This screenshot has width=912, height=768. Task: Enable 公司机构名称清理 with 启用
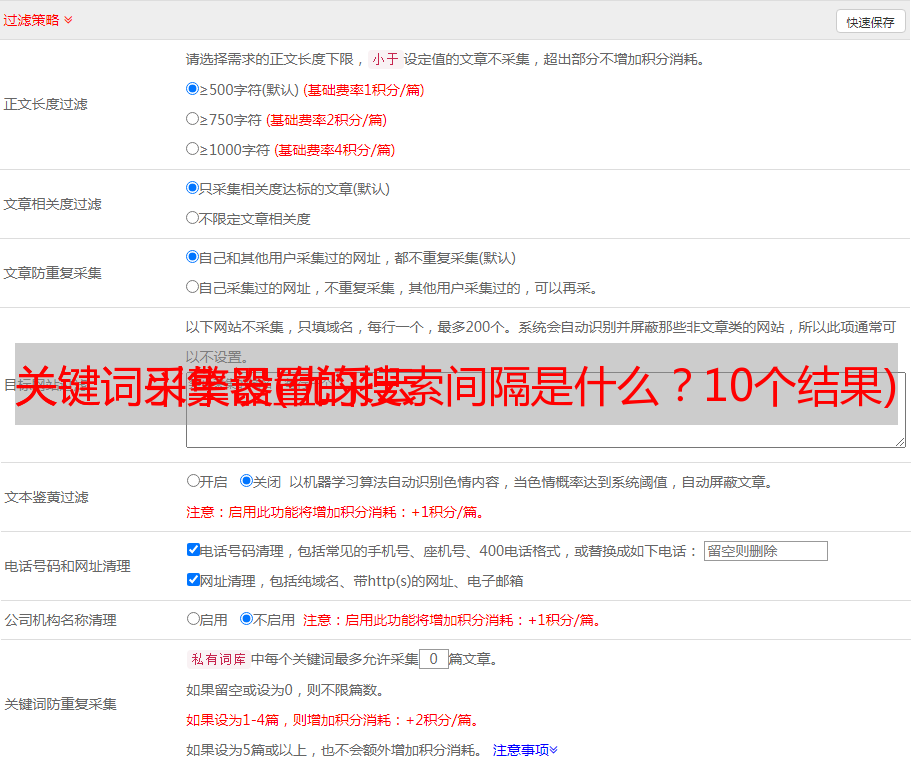coord(193,619)
